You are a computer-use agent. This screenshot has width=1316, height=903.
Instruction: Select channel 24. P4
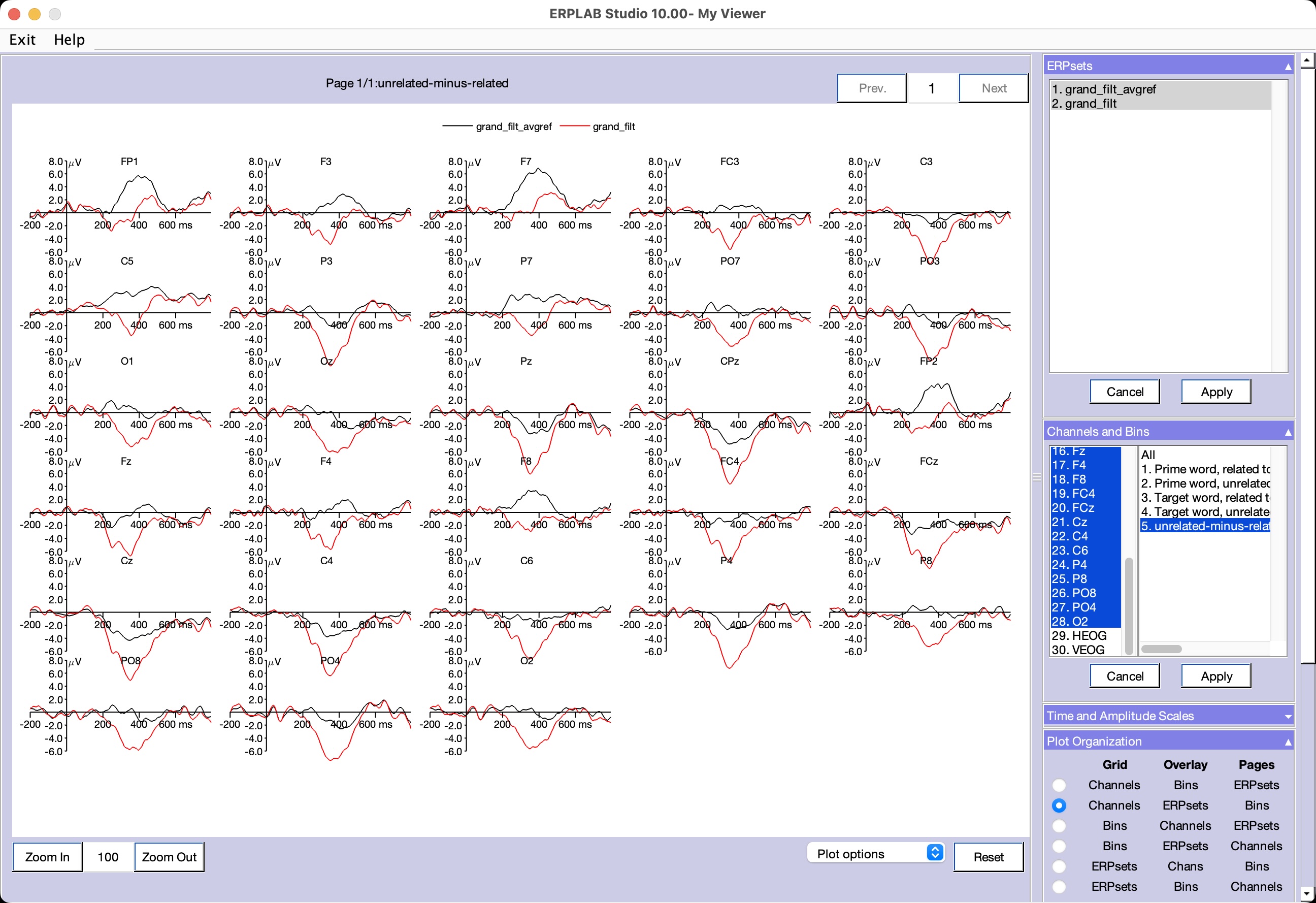pos(1085,564)
